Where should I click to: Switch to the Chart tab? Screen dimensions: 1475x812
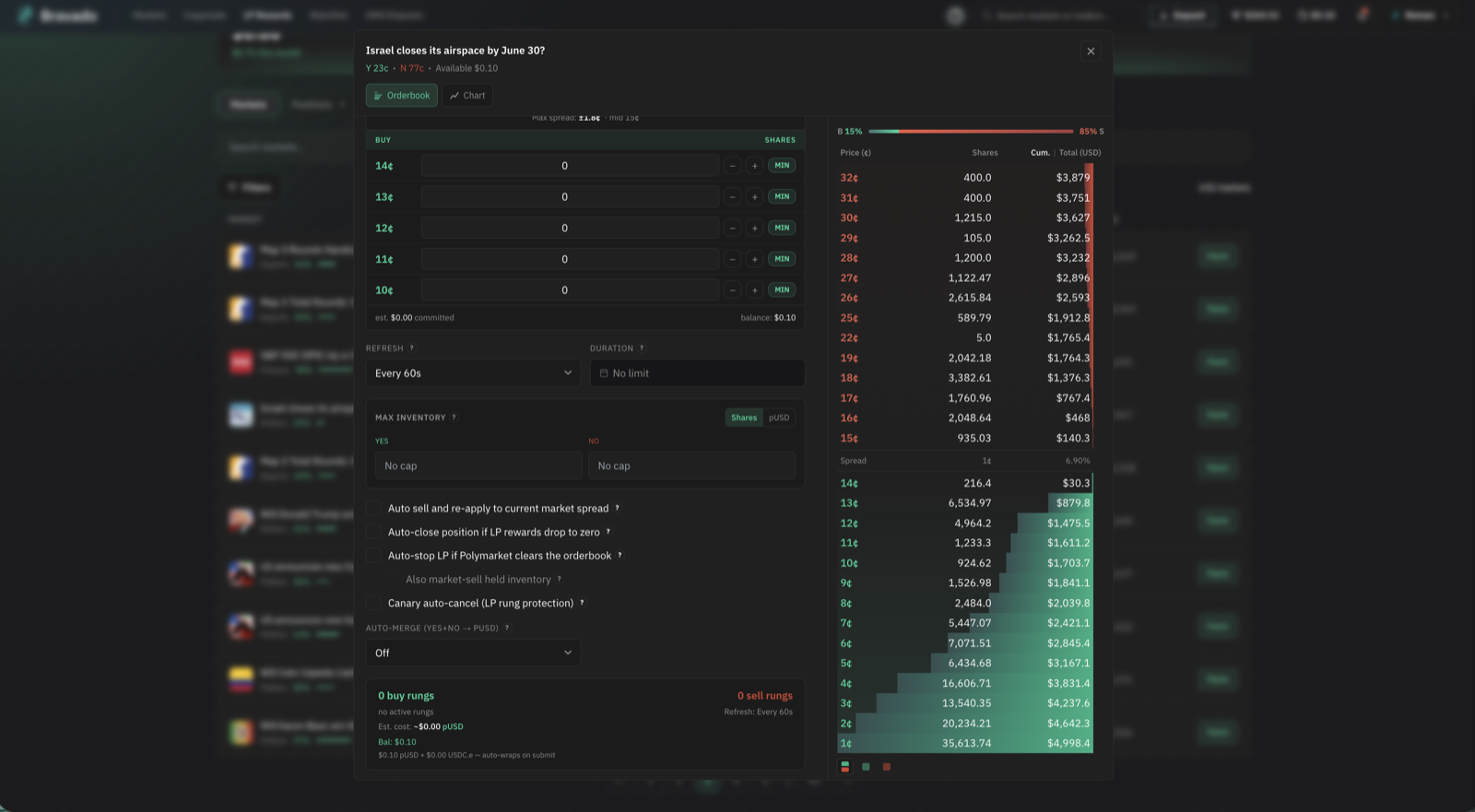pos(467,96)
